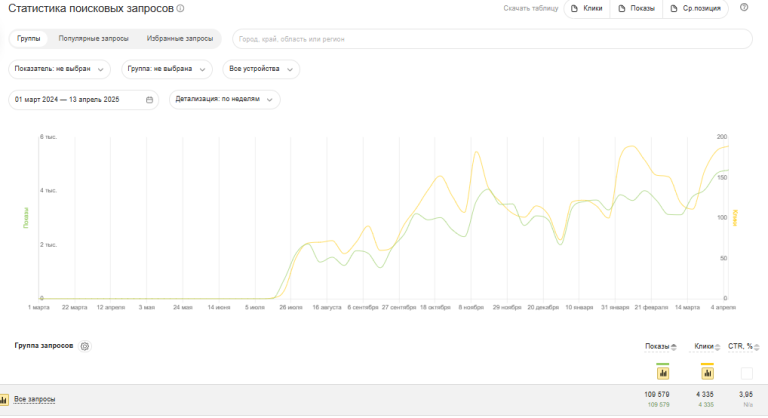768x418 pixels.
Task: Open the date range picker field
Action: (x=83, y=99)
